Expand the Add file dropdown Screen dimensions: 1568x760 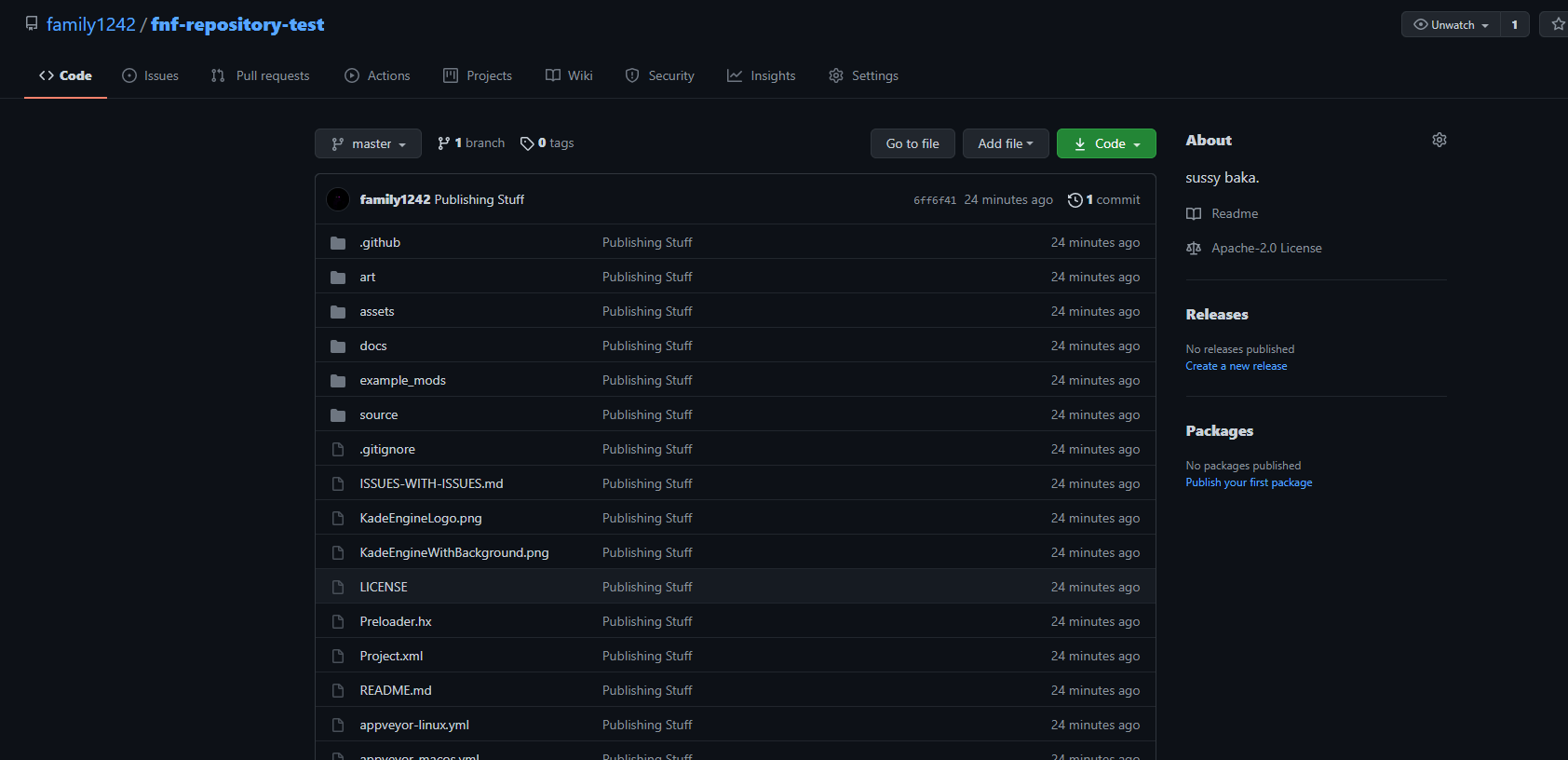click(x=1006, y=143)
